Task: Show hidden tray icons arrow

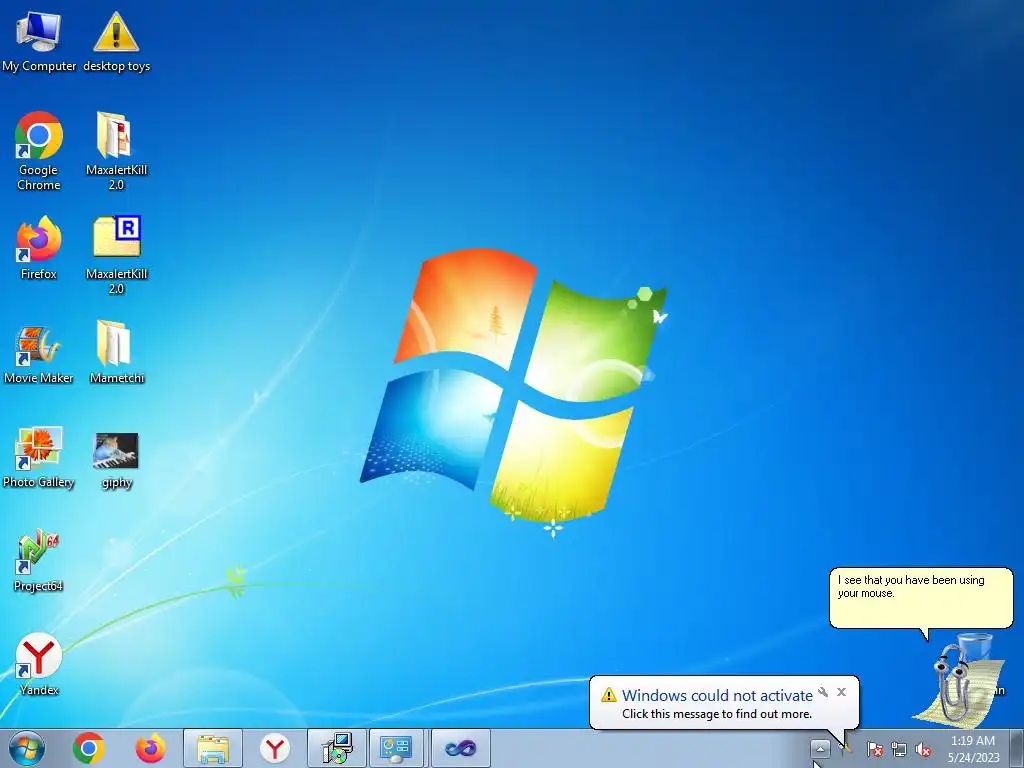Action: click(820, 748)
